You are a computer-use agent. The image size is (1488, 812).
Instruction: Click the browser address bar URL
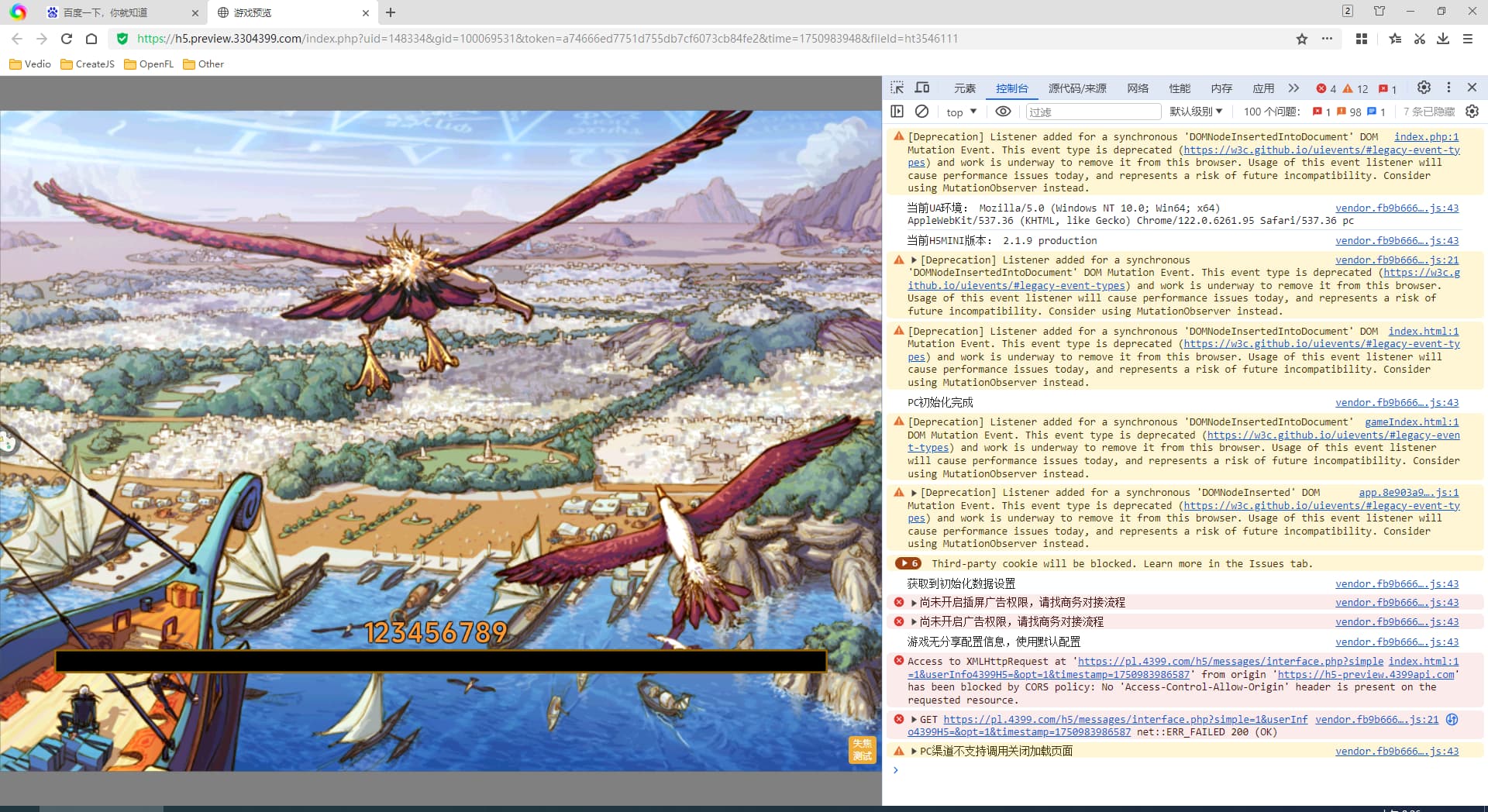(x=547, y=39)
